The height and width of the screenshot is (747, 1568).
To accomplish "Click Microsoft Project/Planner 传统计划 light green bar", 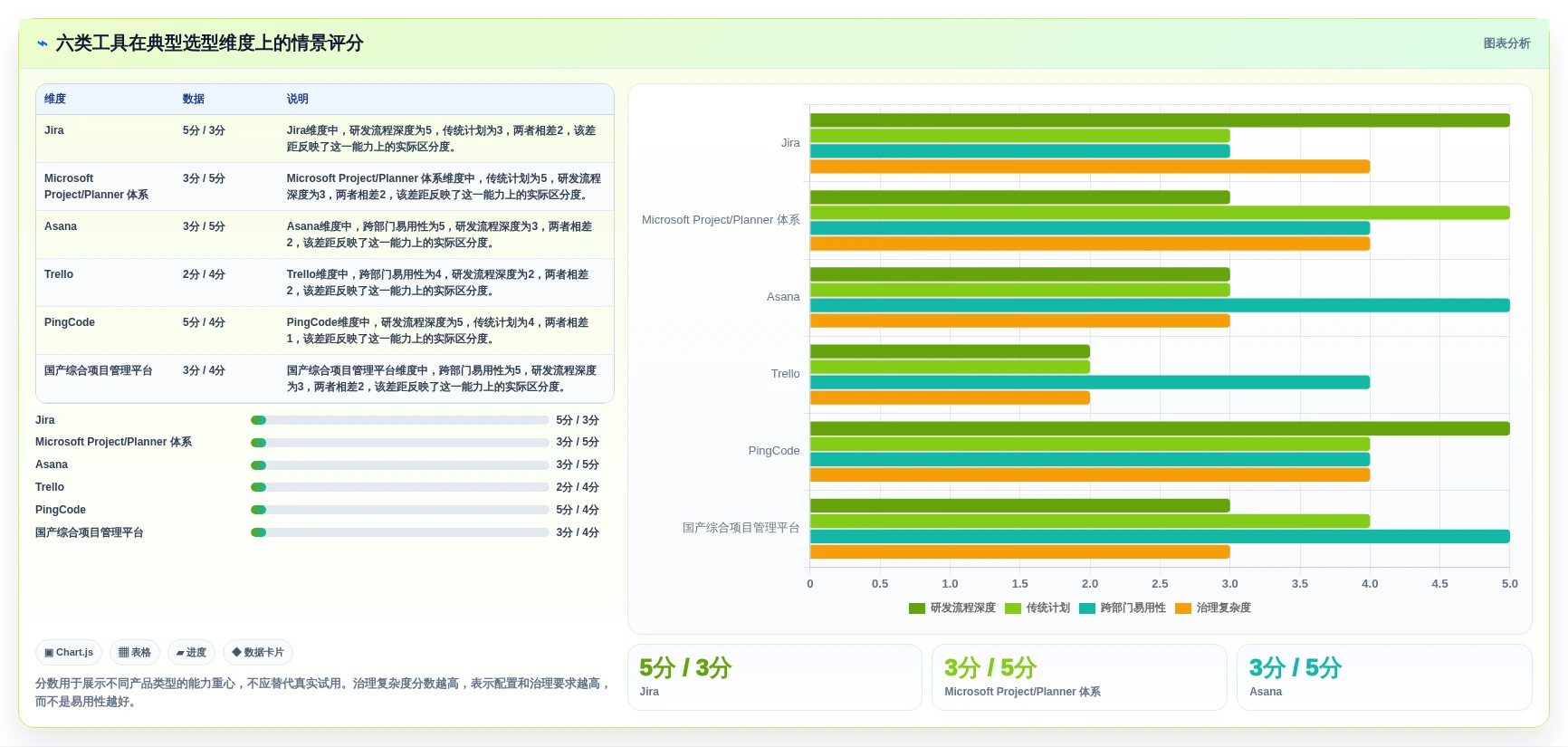I will tap(1160, 213).
